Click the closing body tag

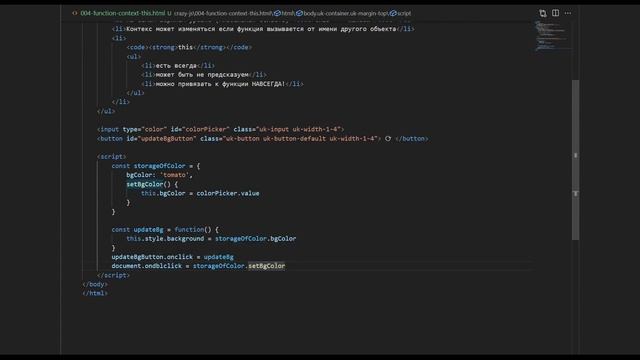pos(95,284)
